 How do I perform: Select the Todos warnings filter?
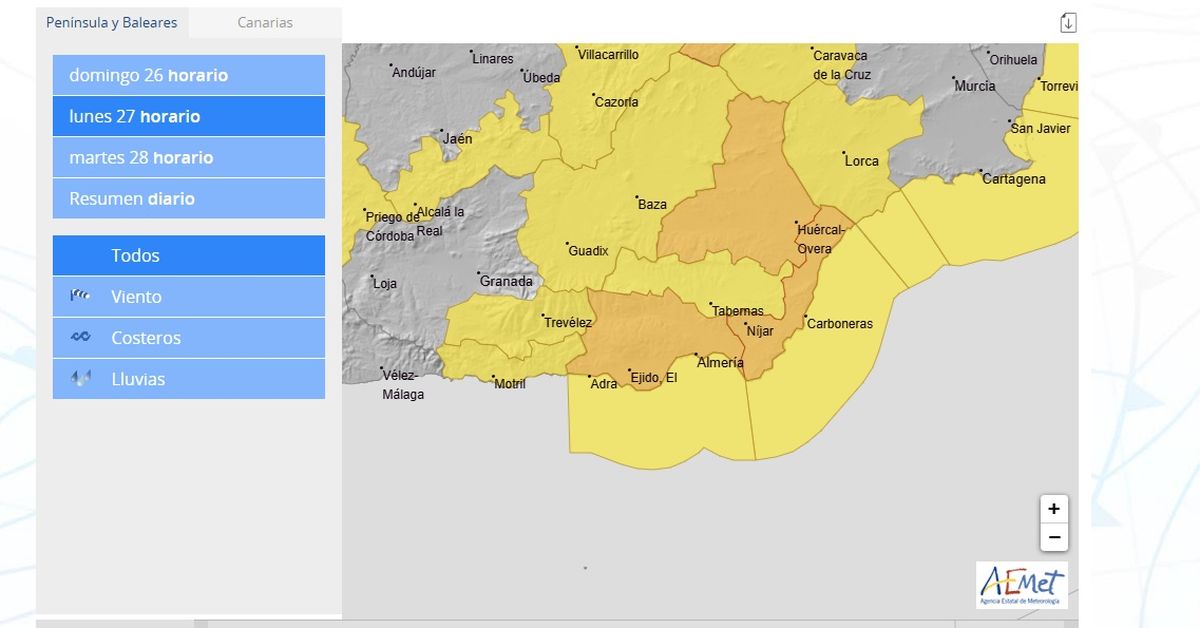click(189, 255)
